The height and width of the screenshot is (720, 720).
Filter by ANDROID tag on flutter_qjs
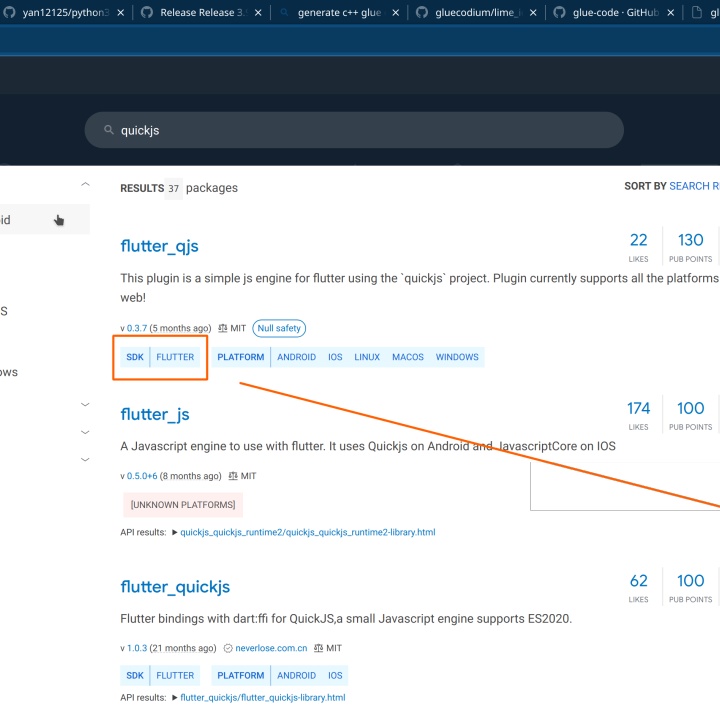296,357
